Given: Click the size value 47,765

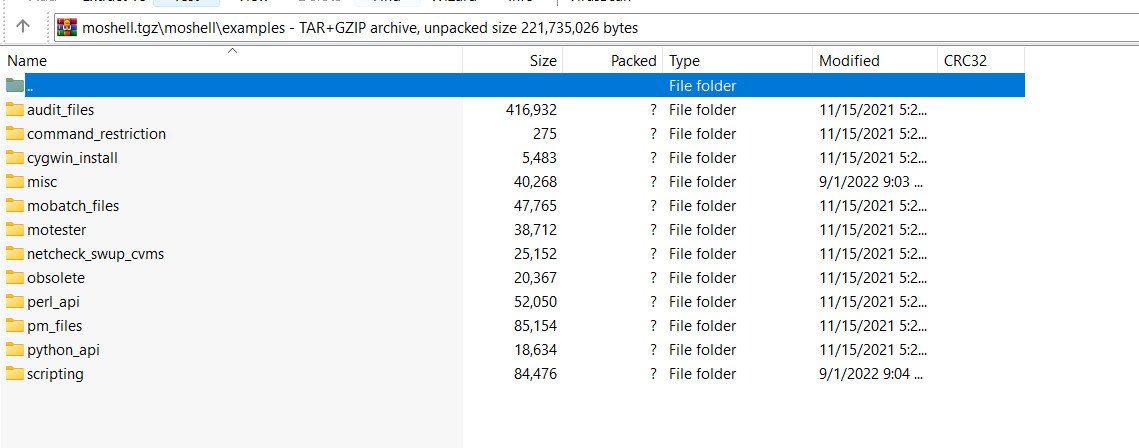Looking at the screenshot, I should pyautogui.click(x=535, y=206).
